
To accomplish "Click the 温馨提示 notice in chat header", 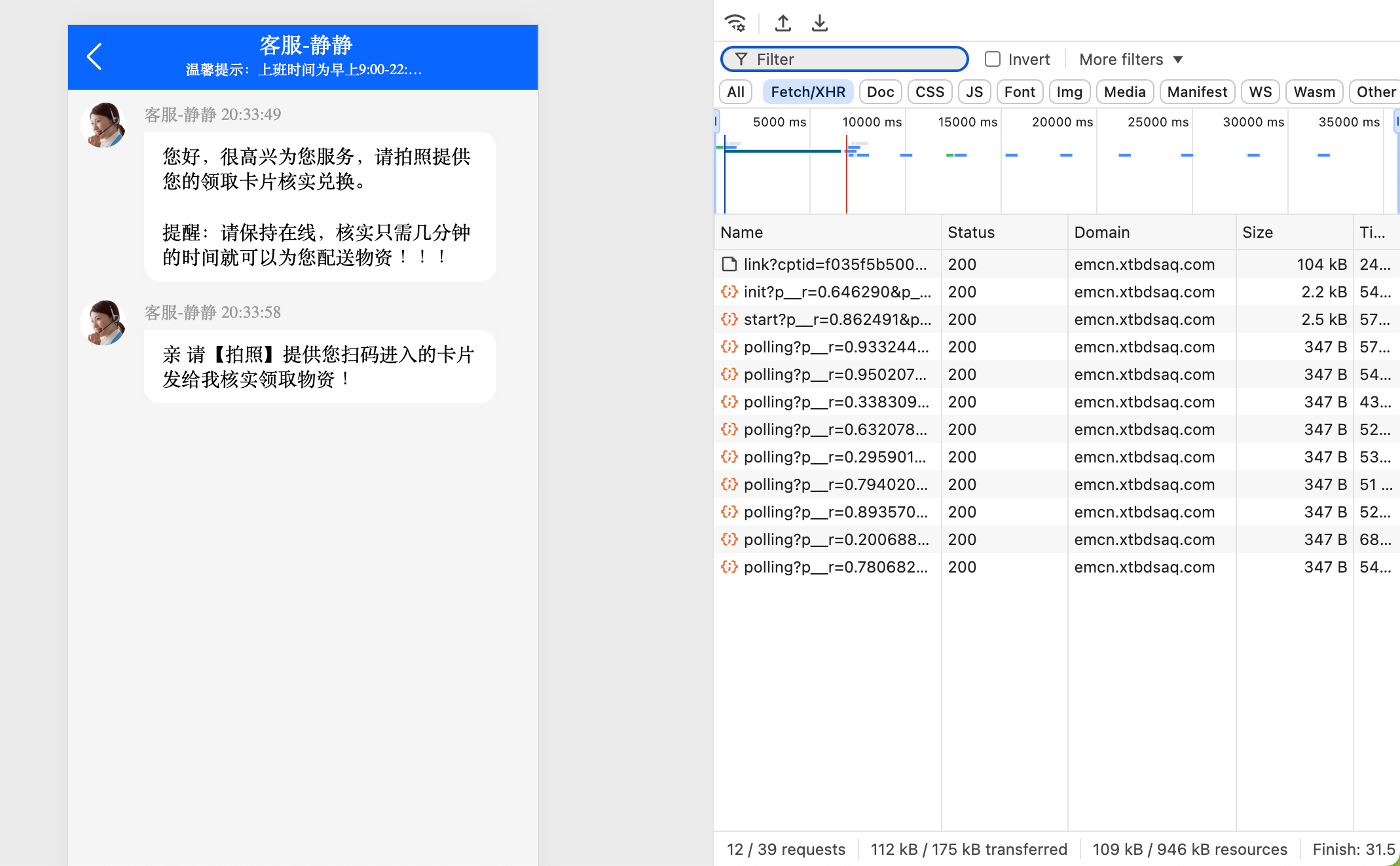I will (304, 69).
